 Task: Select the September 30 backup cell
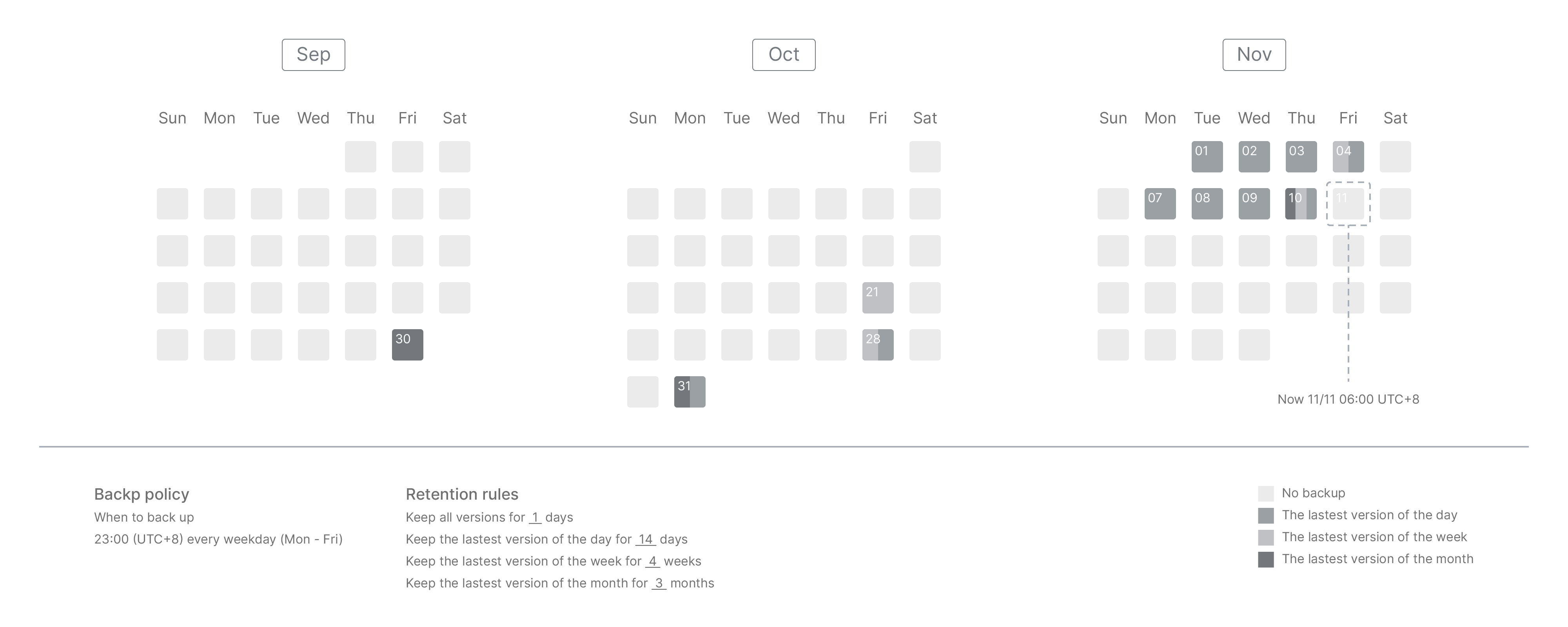[x=407, y=344]
